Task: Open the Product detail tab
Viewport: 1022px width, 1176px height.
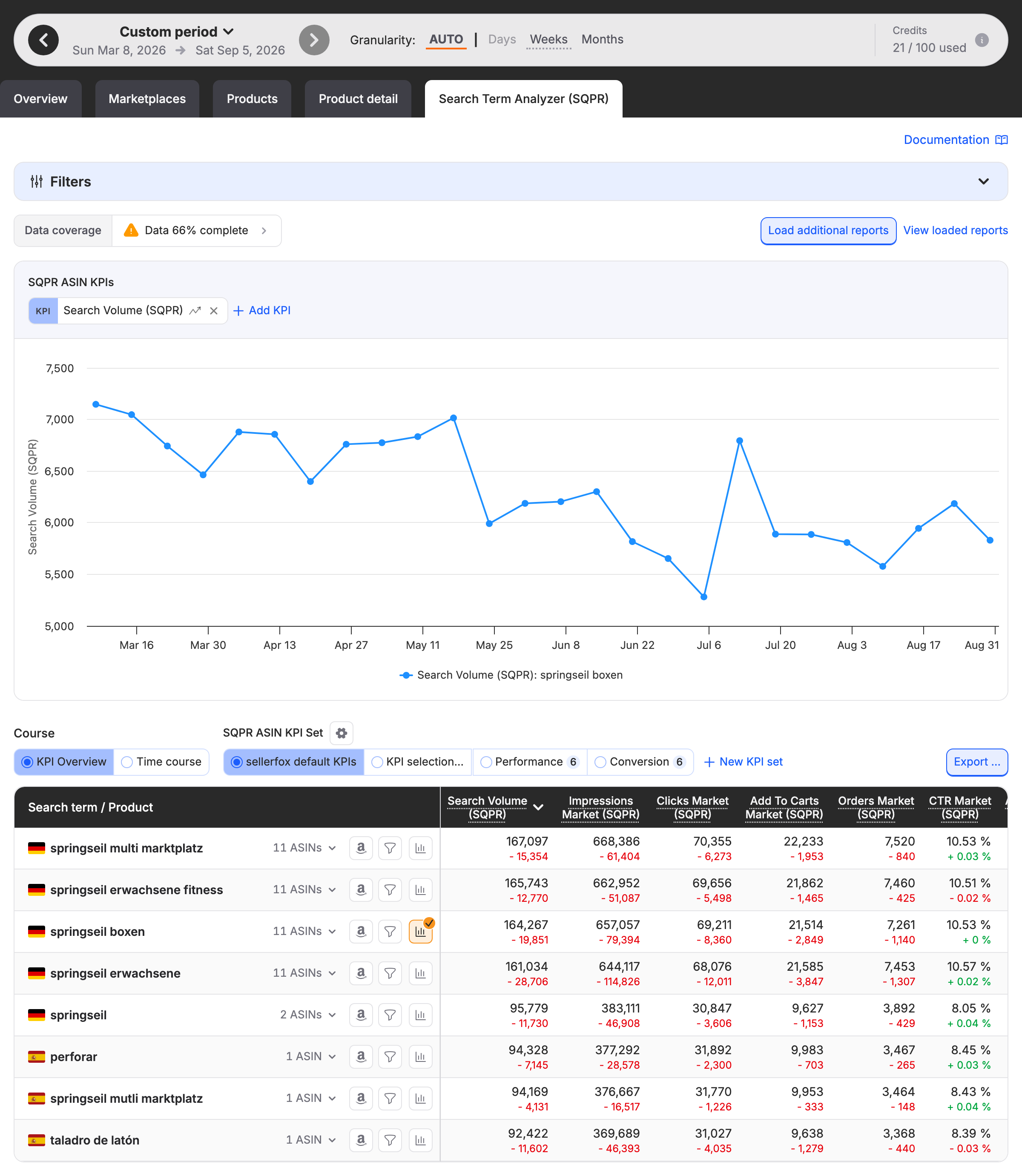Action: pyautogui.click(x=358, y=99)
